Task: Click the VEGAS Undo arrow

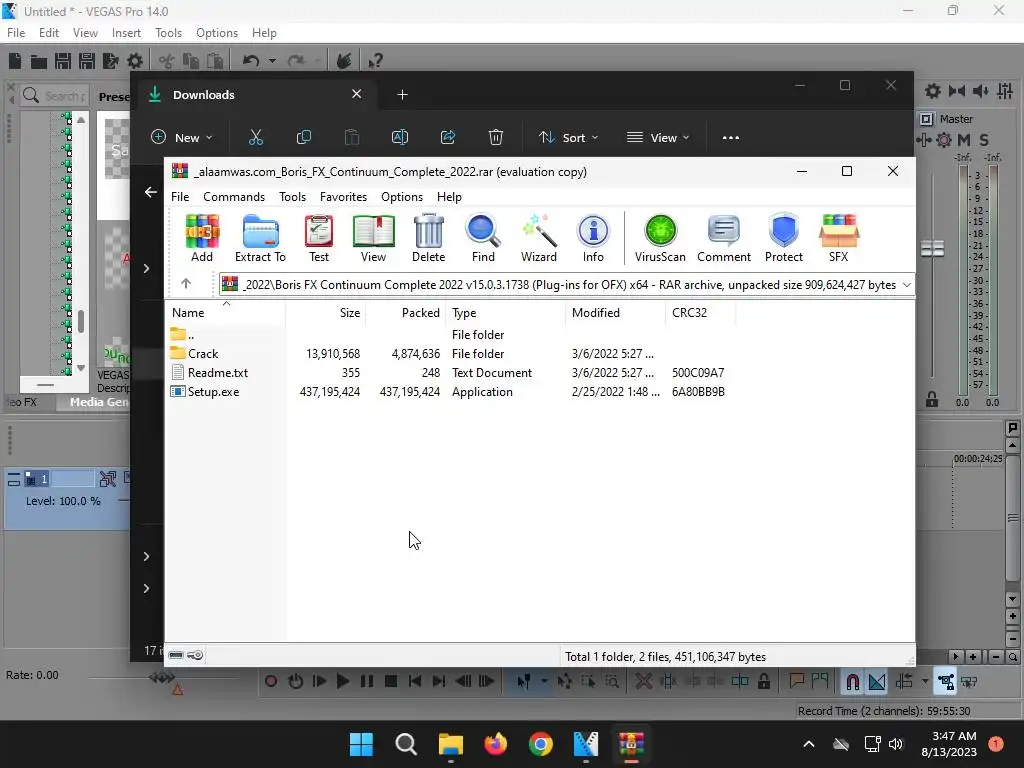Action: pyautogui.click(x=251, y=61)
